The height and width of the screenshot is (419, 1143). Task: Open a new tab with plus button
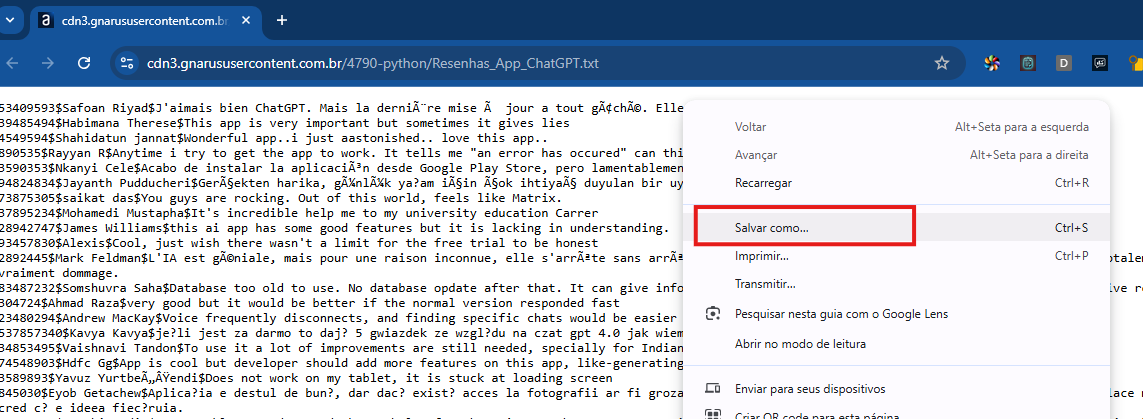tap(282, 20)
